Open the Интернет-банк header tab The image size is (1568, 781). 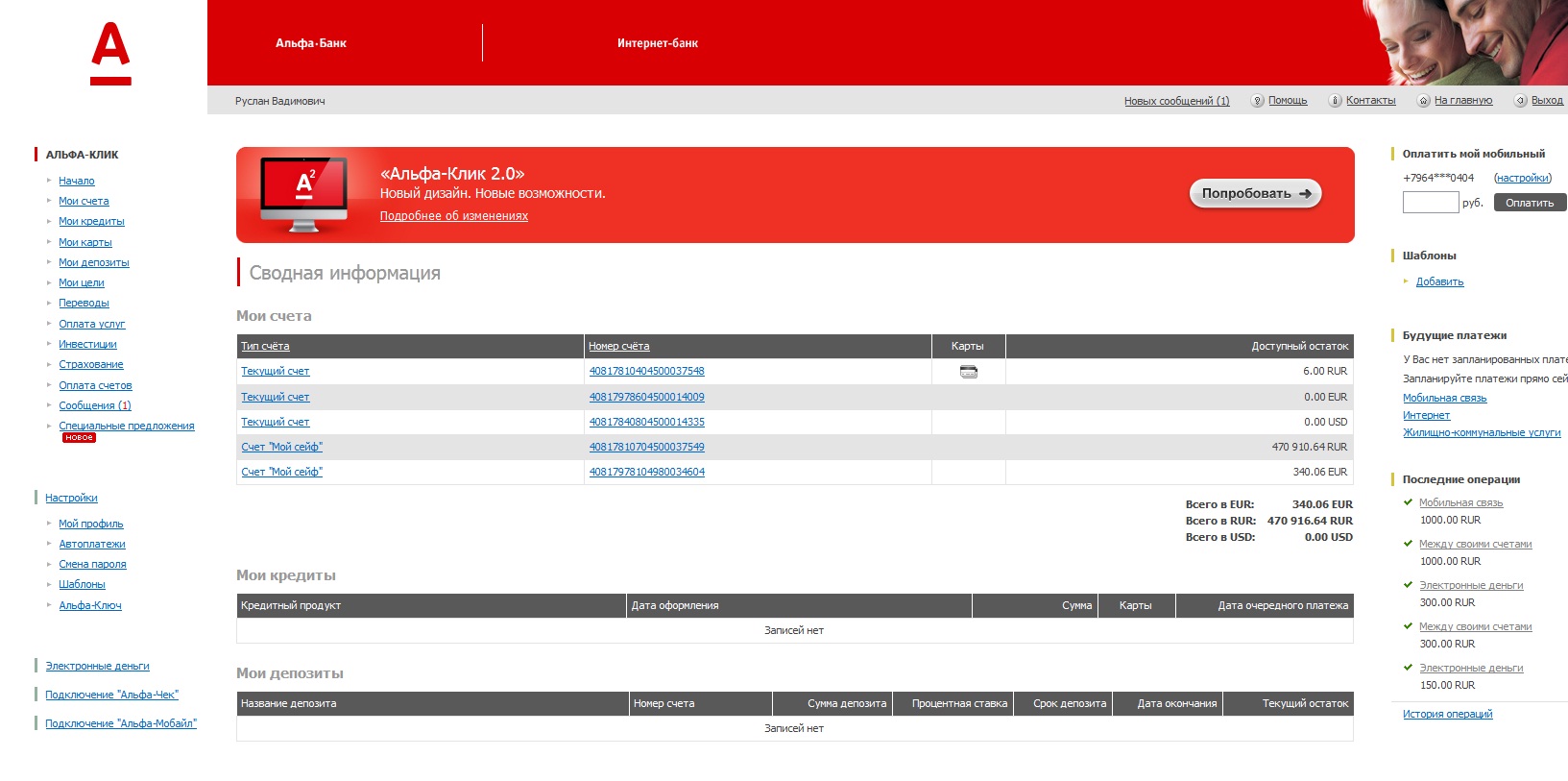[x=658, y=43]
